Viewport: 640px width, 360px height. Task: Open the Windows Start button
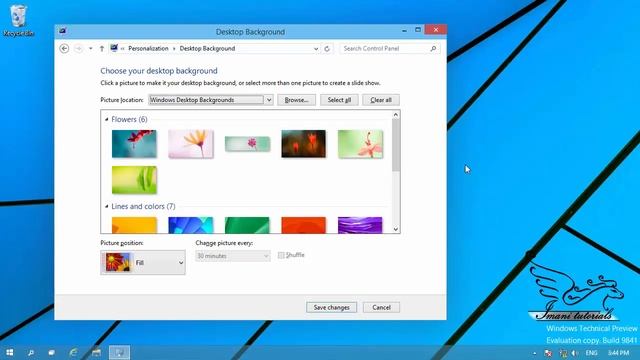click(x=9, y=352)
